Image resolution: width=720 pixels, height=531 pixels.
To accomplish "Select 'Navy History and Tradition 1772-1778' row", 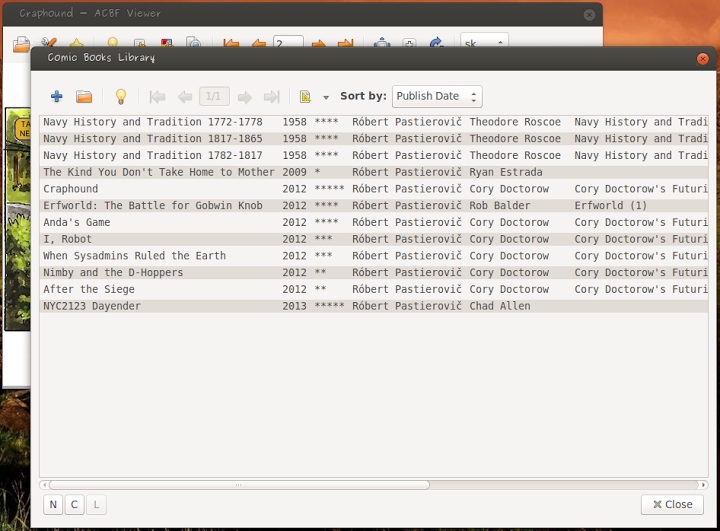I will coord(374,122).
